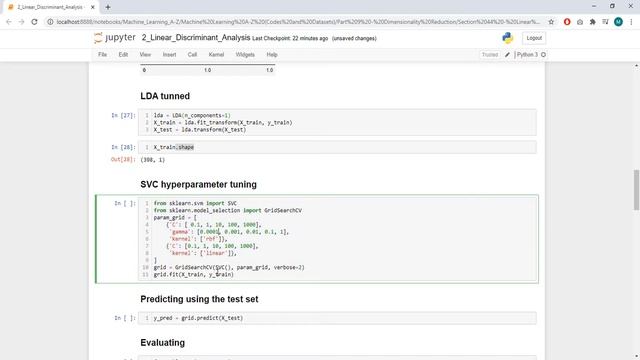
Task: Click the Logout button
Action: pos(534,38)
